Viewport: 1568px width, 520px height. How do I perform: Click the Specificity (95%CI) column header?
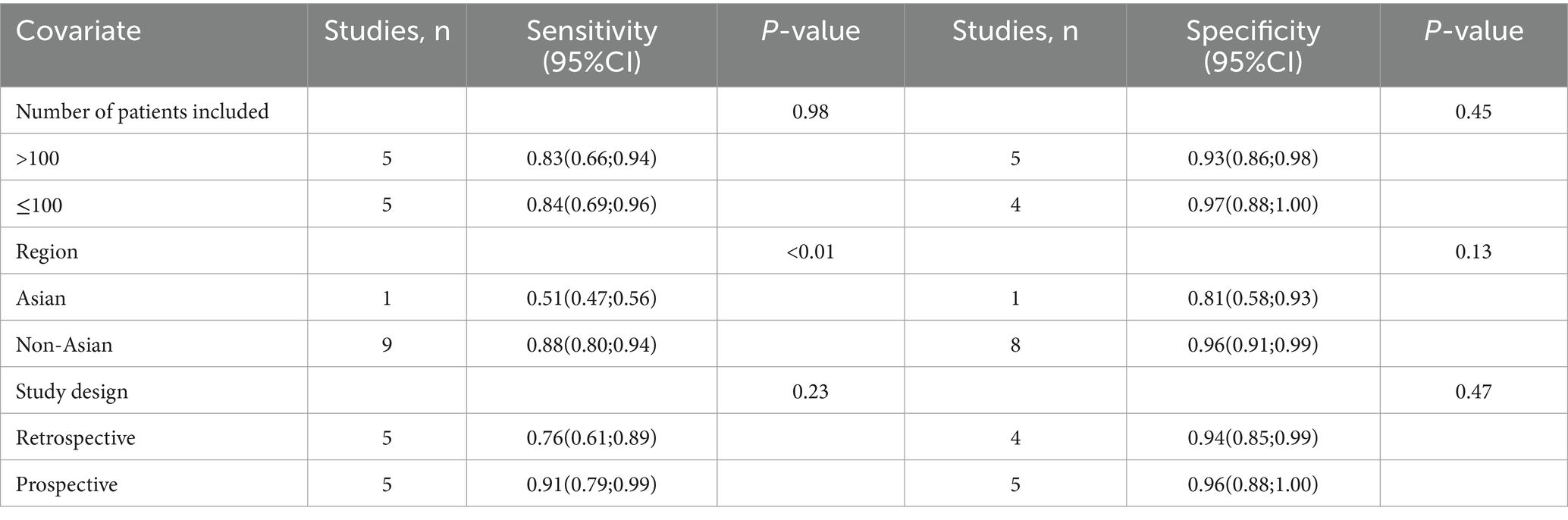pyautogui.click(x=1253, y=45)
